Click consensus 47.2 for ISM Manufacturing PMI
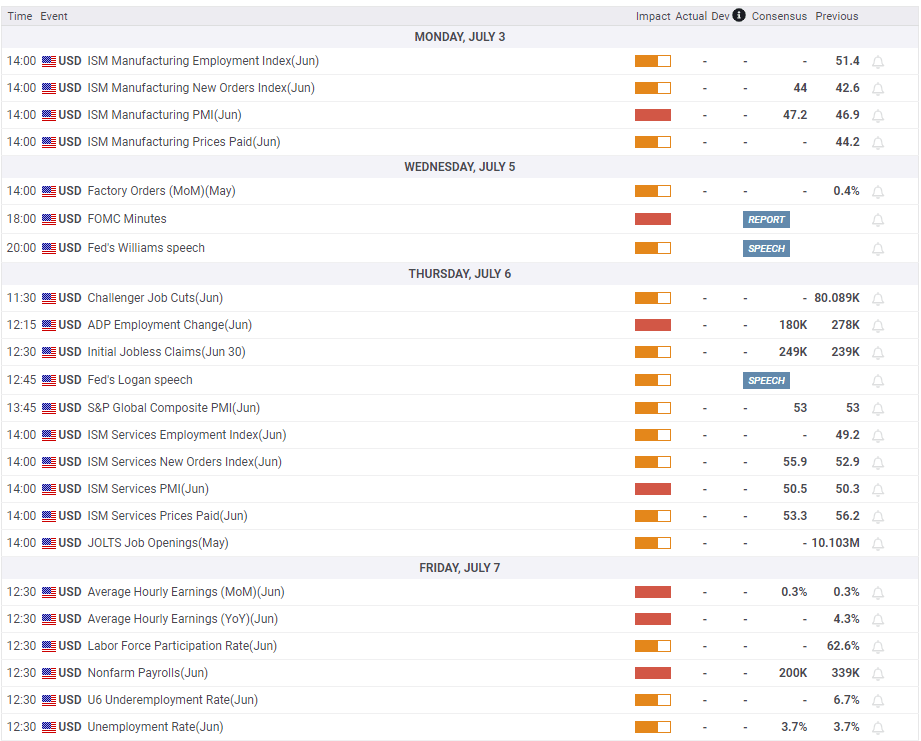 click(x=795, y=114)
